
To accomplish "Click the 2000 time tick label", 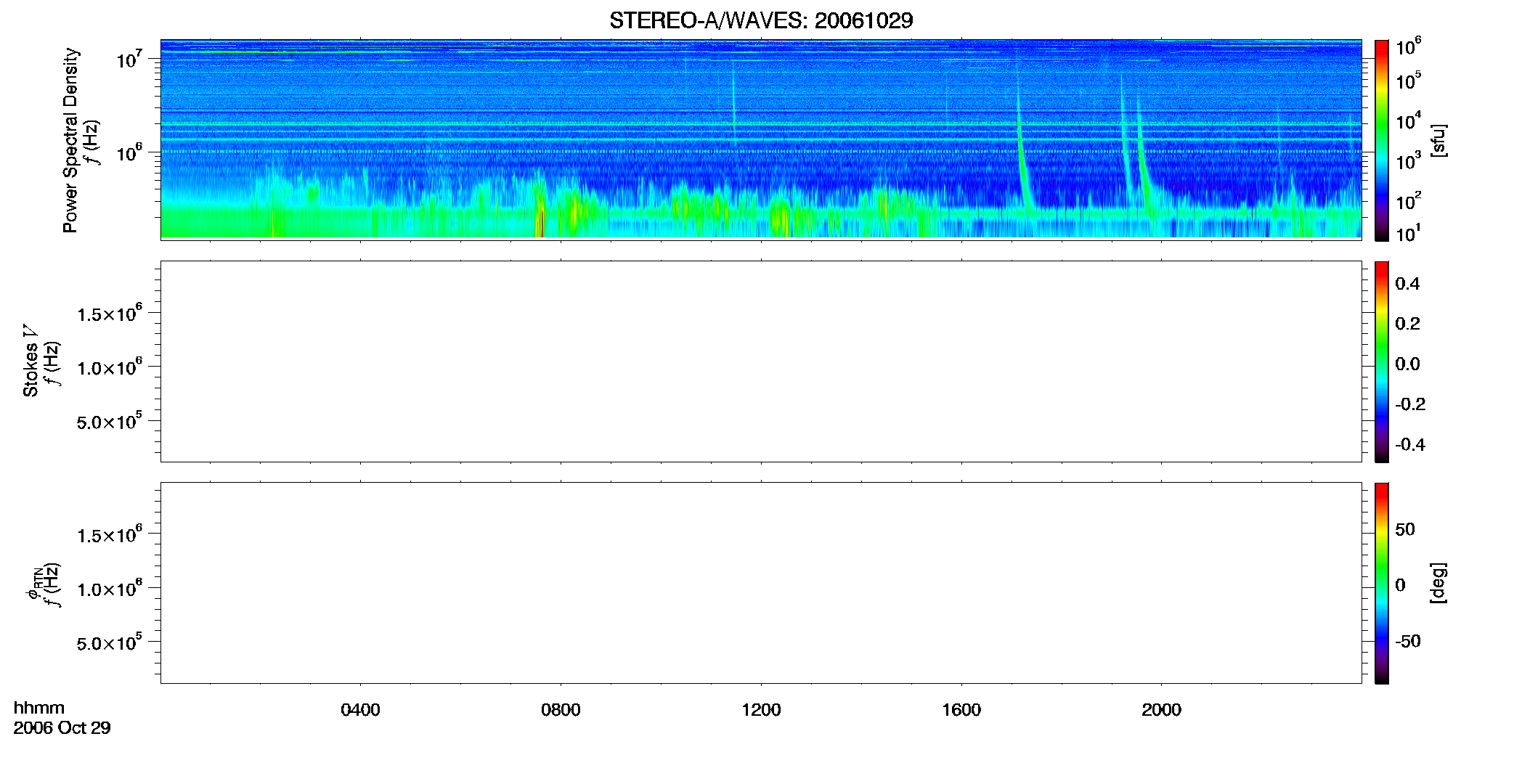I will click(1161, 710).
